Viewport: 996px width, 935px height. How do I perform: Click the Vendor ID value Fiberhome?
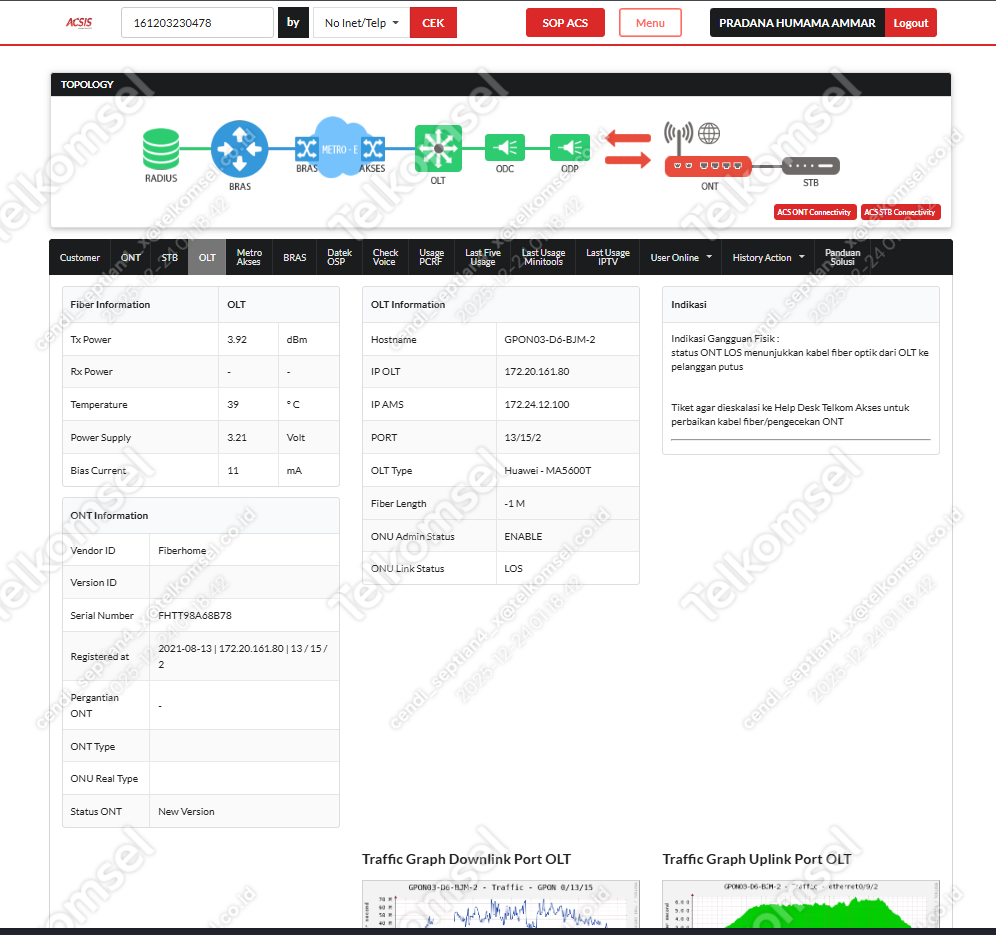pyautogui.click(x=182, y=551)
